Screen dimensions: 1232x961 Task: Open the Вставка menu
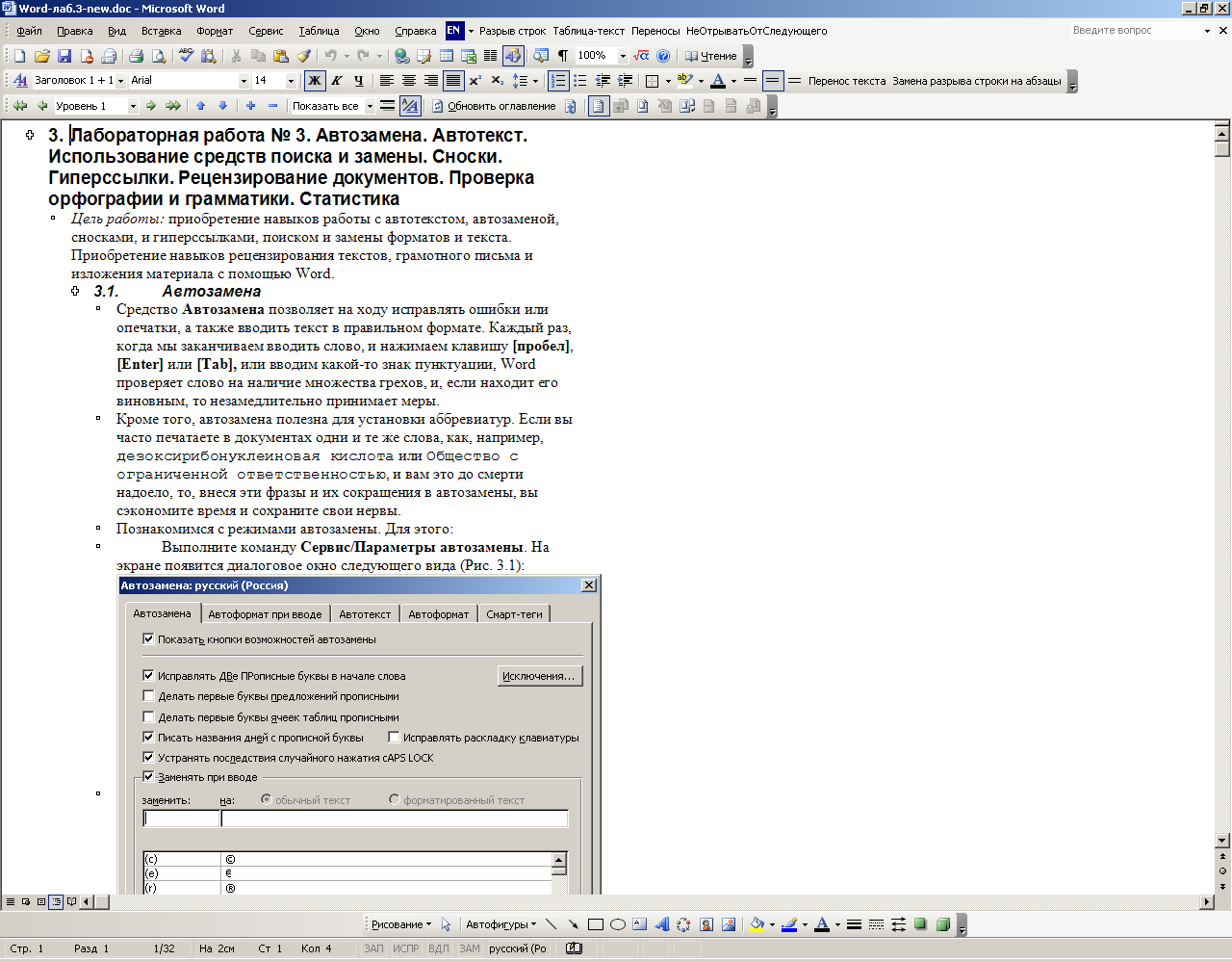point(162,31)
